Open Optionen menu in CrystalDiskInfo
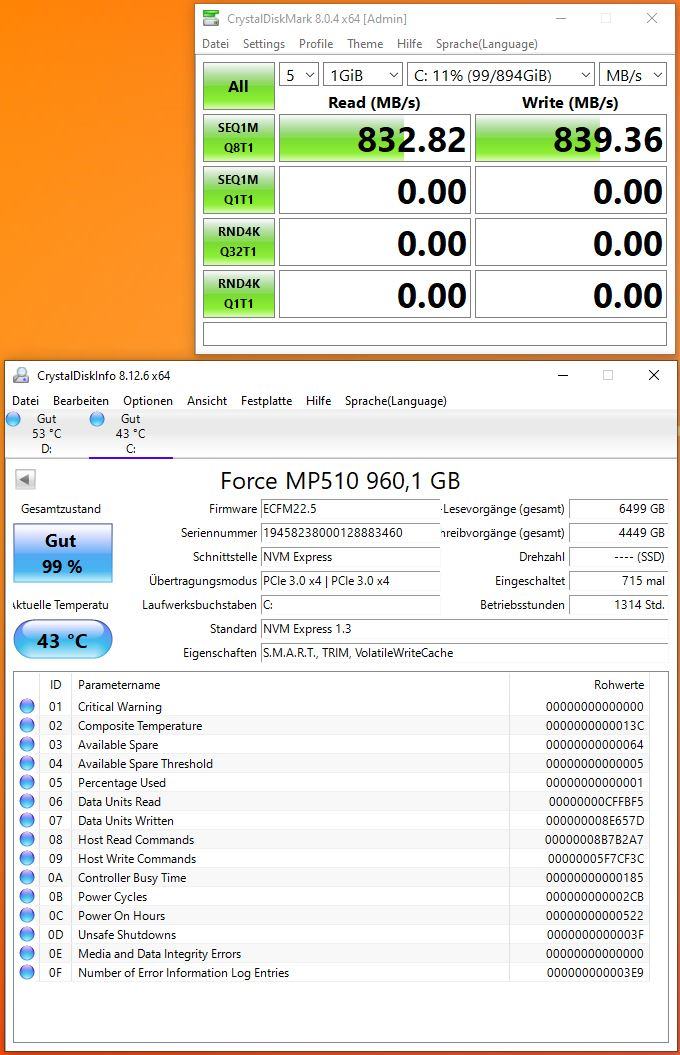The height and width of the screenshot is (1055, 680). click(148, 401)
